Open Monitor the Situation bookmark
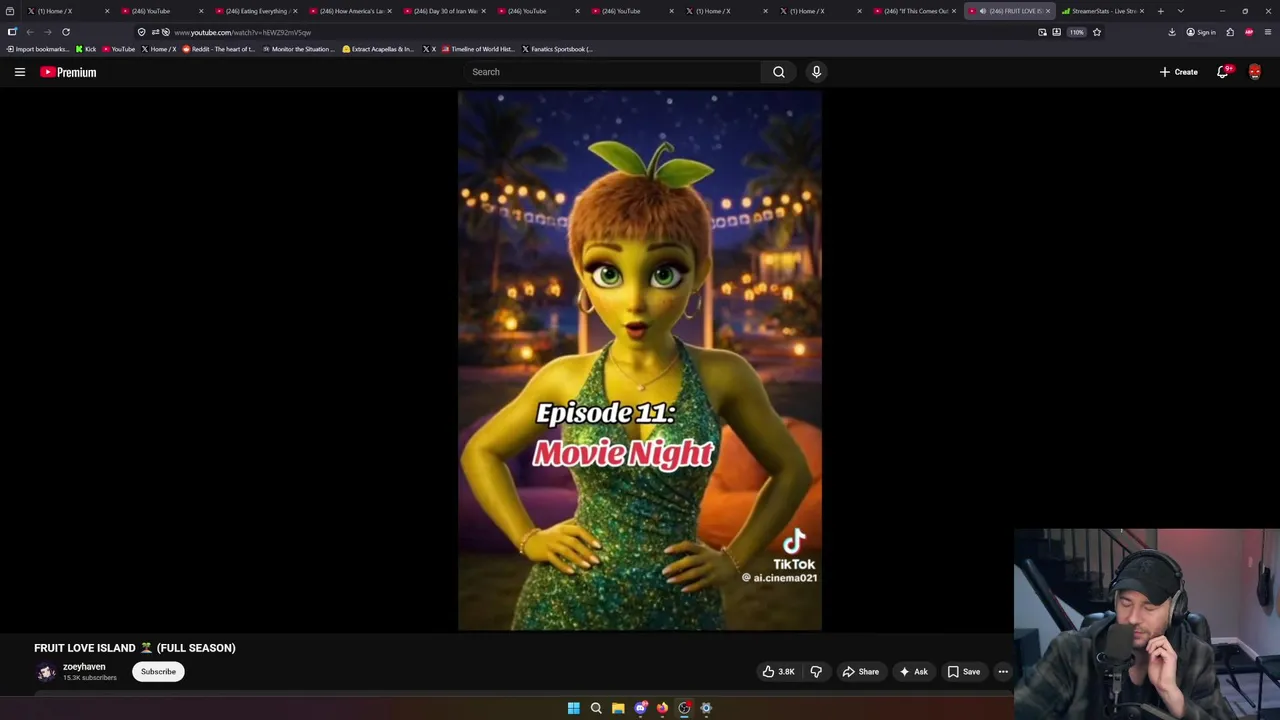Image resolution: width=1280 pixels, height=720 pixels. [x=298, y=49]
